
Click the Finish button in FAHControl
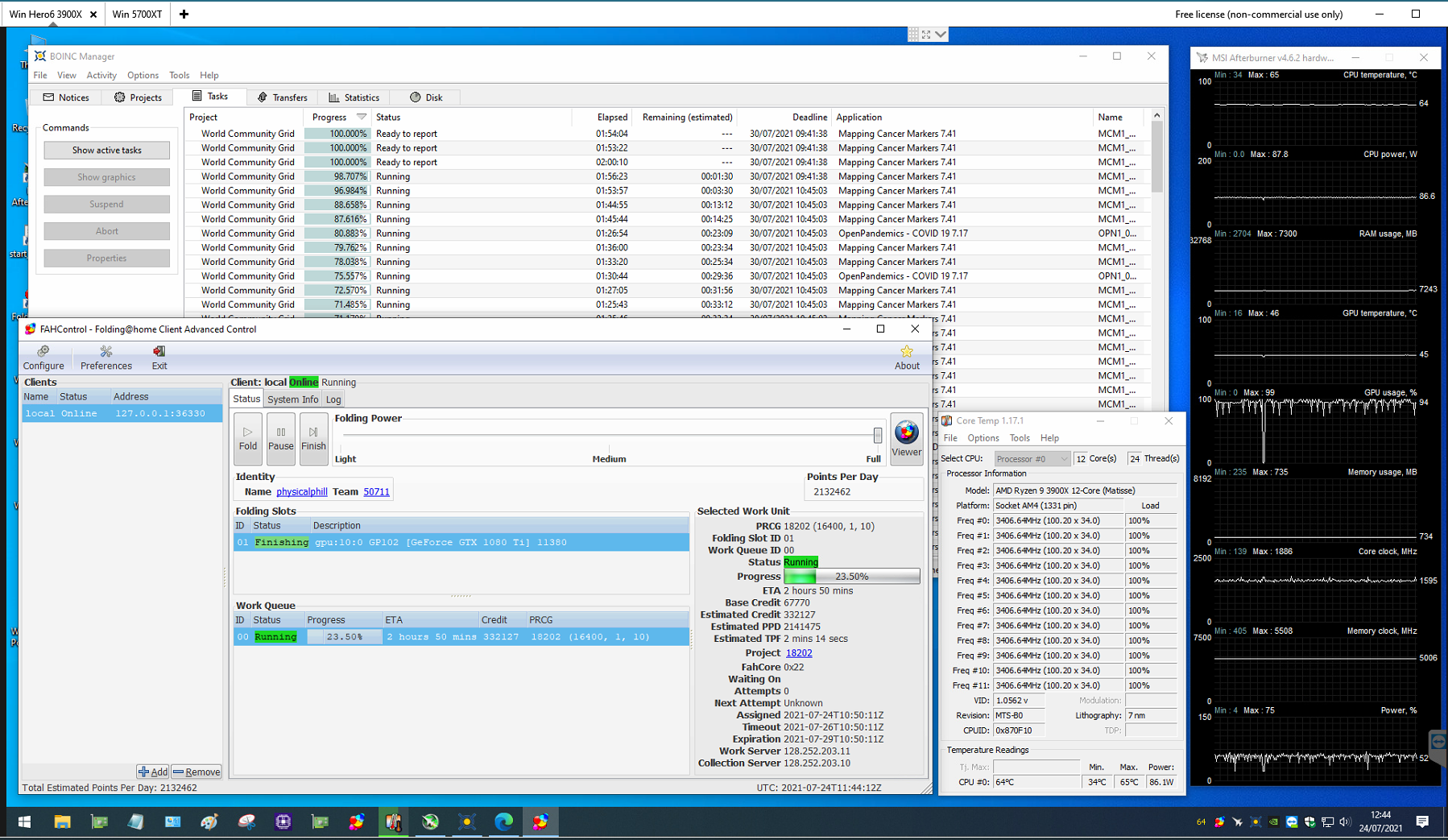(313, 439)
